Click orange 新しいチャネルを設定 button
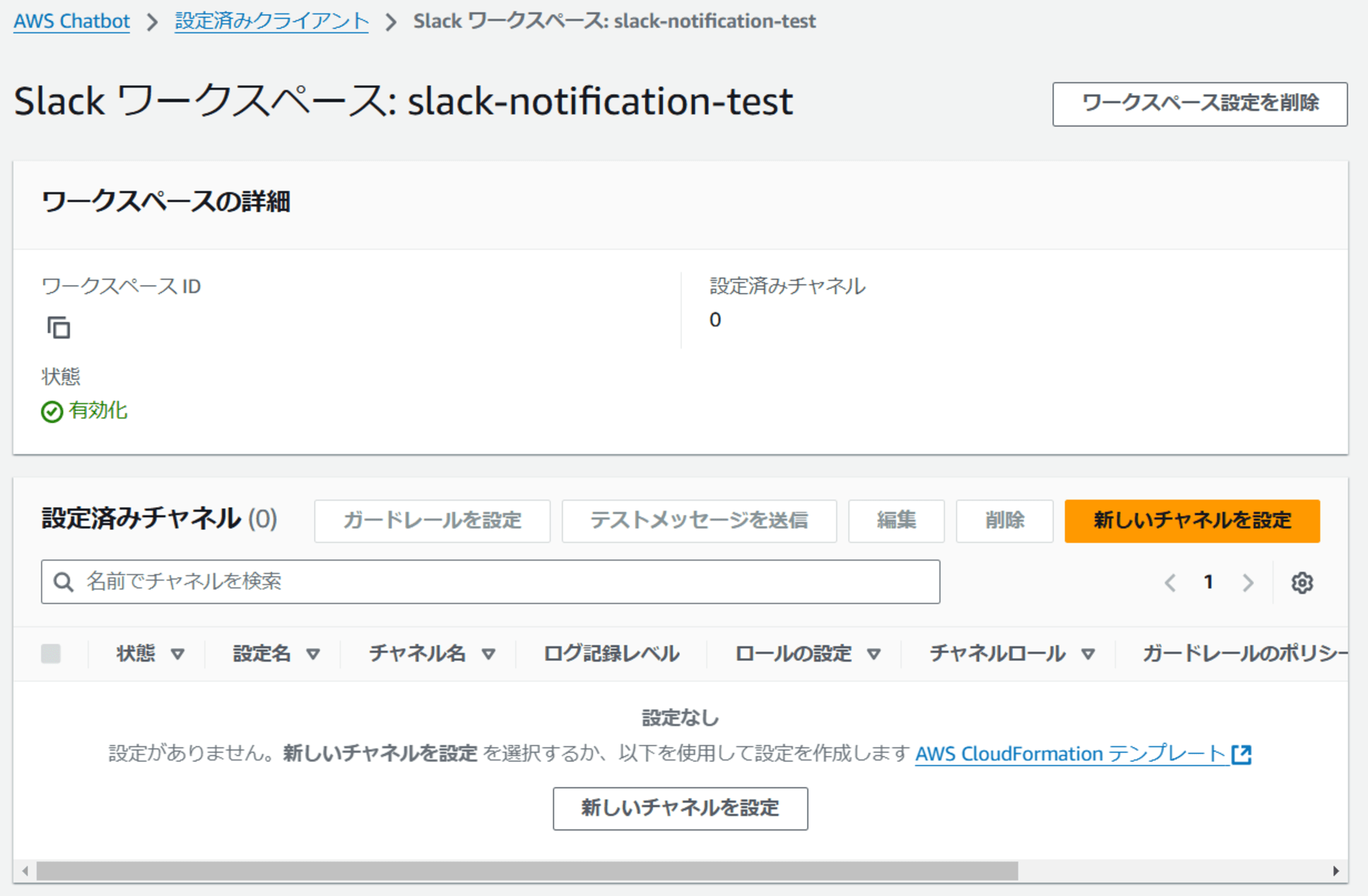Image resolution: width=1368 pixels, height=896 pixels. pyautogui.click(x=1192, y=521)
